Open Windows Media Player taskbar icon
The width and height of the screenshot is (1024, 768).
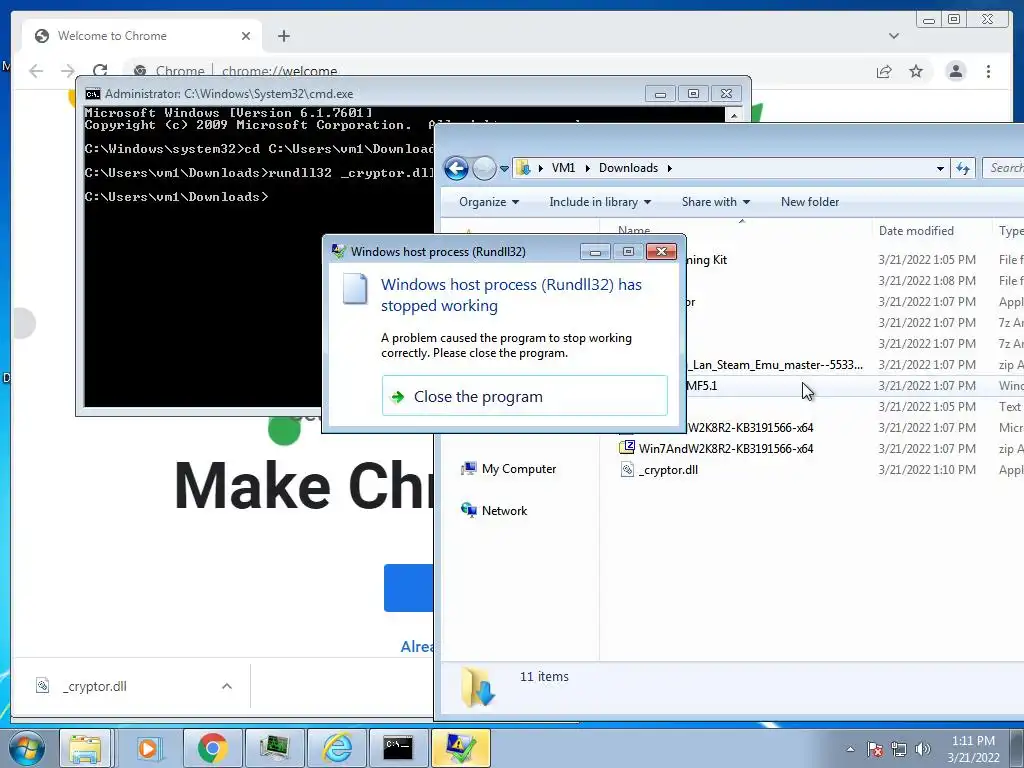click(148, 748)
